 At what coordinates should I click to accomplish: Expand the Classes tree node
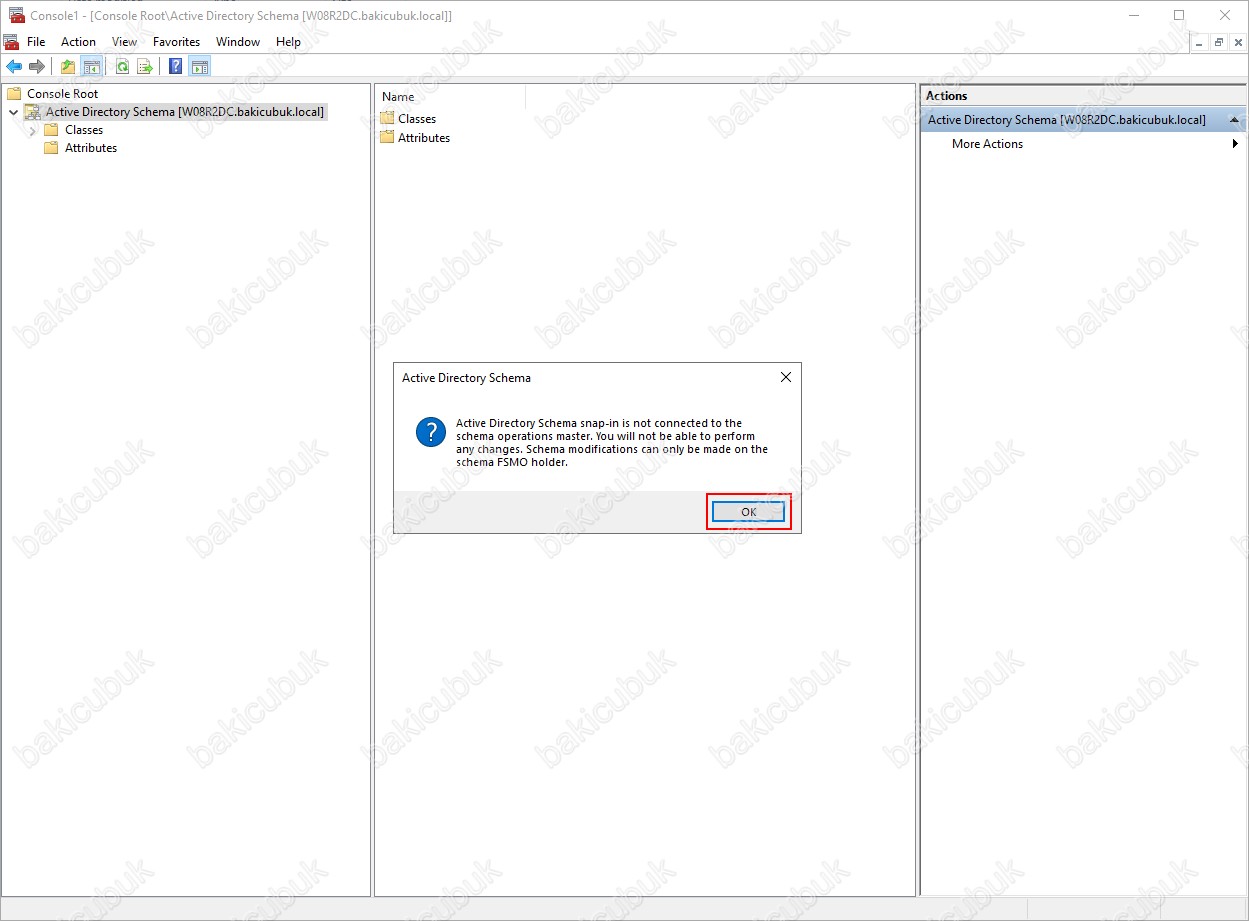pos(32,130)
